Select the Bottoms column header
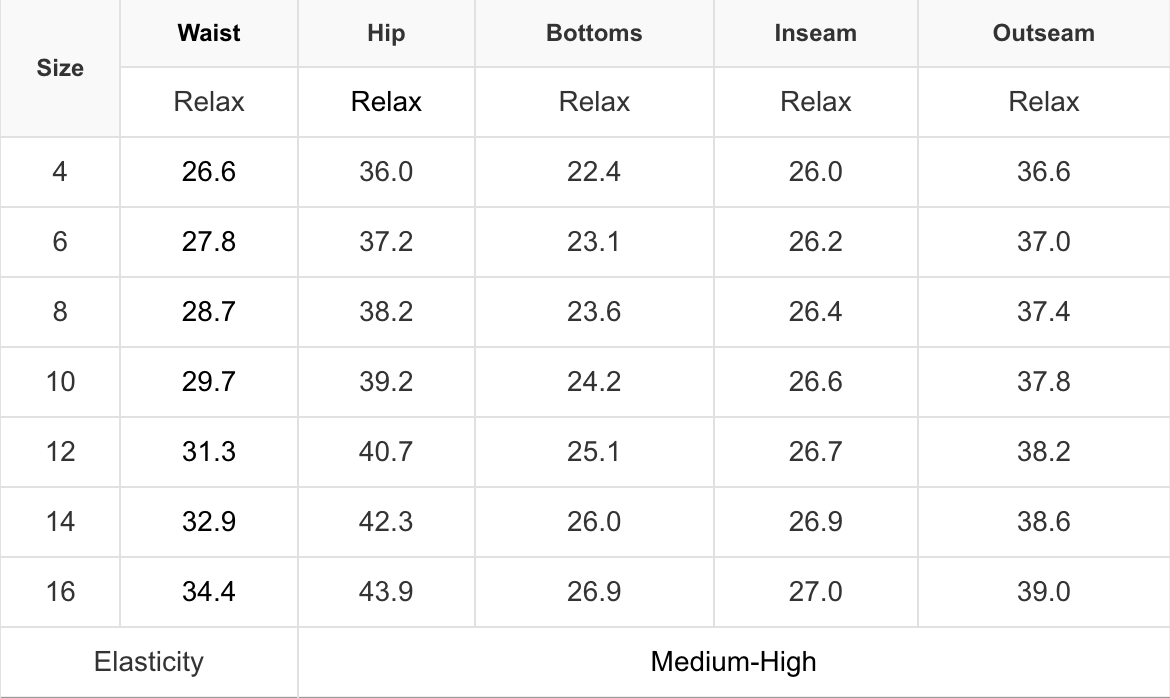 tap(594, 33)
